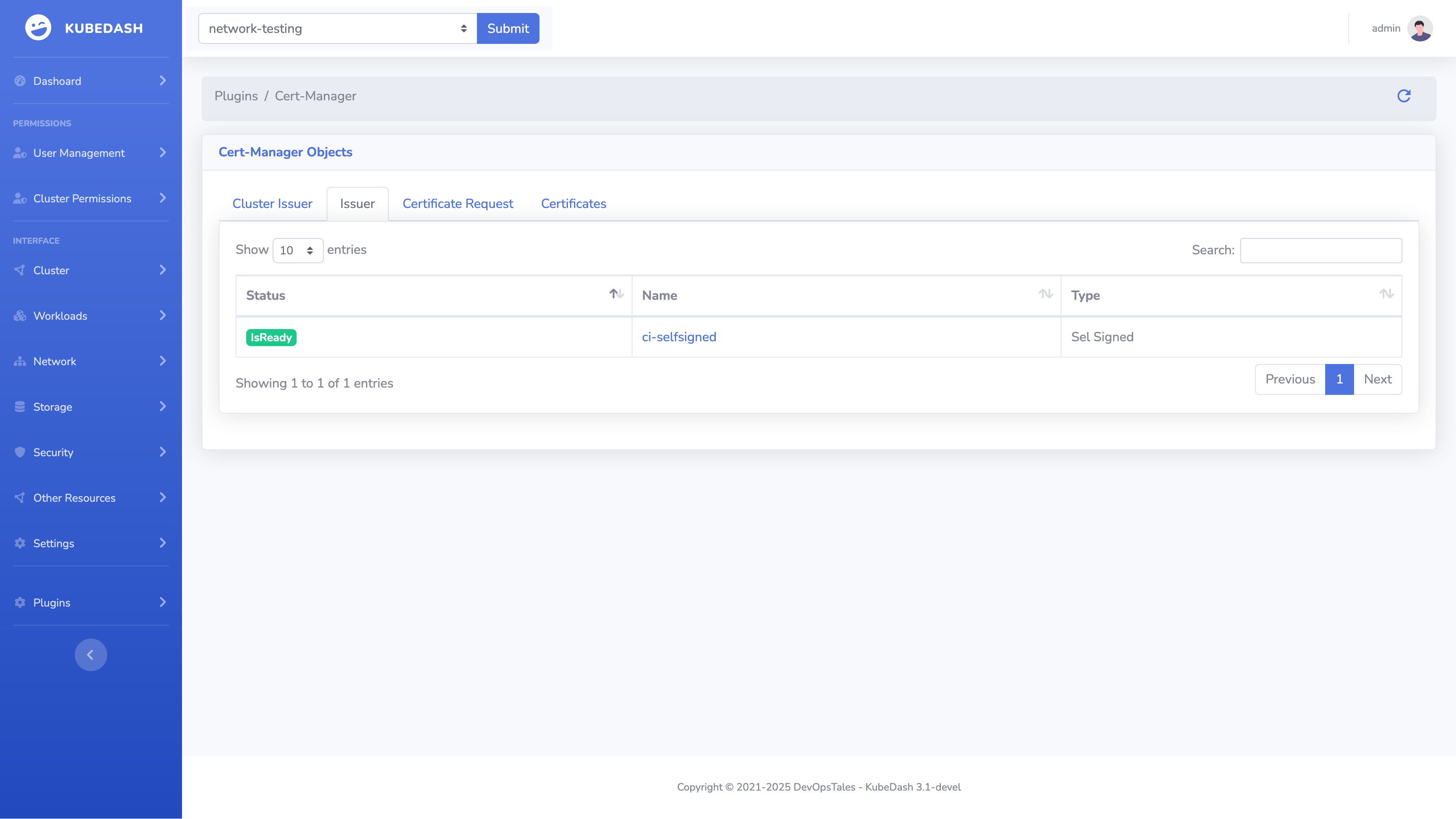Viewport: 1456px width, 819px height.
Task: Switch to the Cluster Issuer tab
Action: 272,204
